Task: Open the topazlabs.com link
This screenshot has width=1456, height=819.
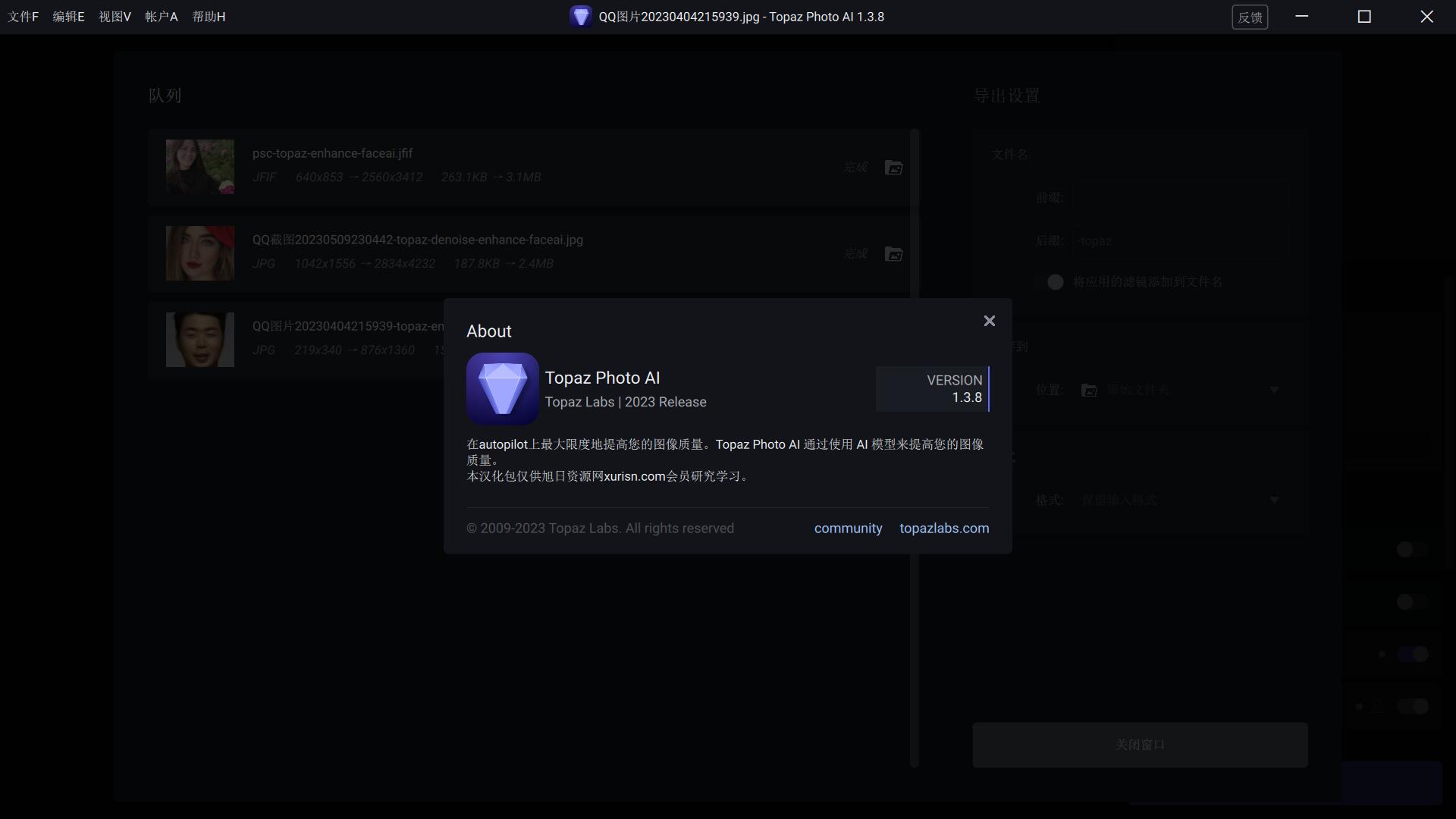Action: (x=944, y=529)
